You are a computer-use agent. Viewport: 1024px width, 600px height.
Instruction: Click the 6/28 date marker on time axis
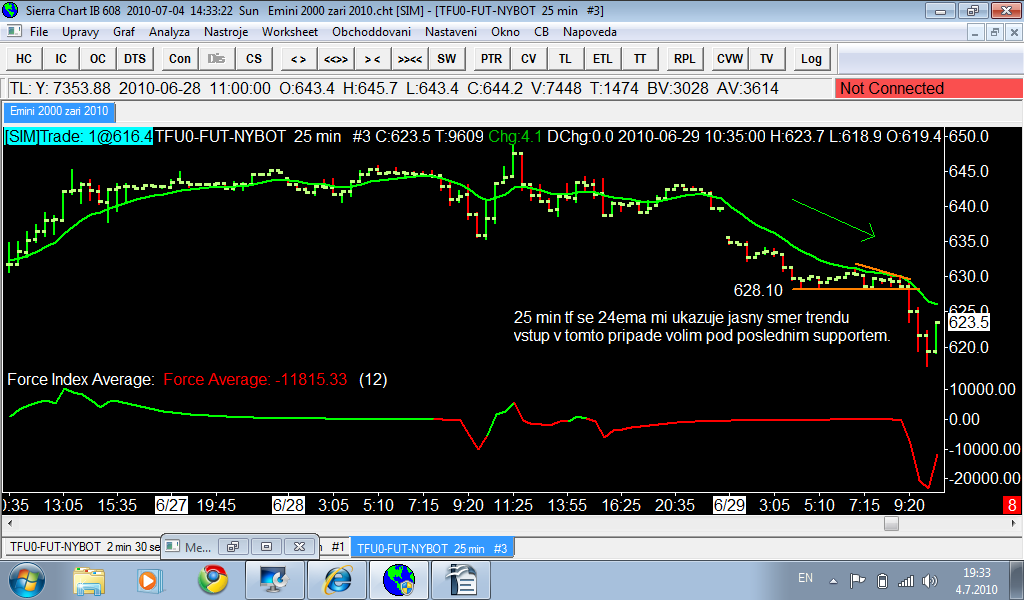coord(288,505)
